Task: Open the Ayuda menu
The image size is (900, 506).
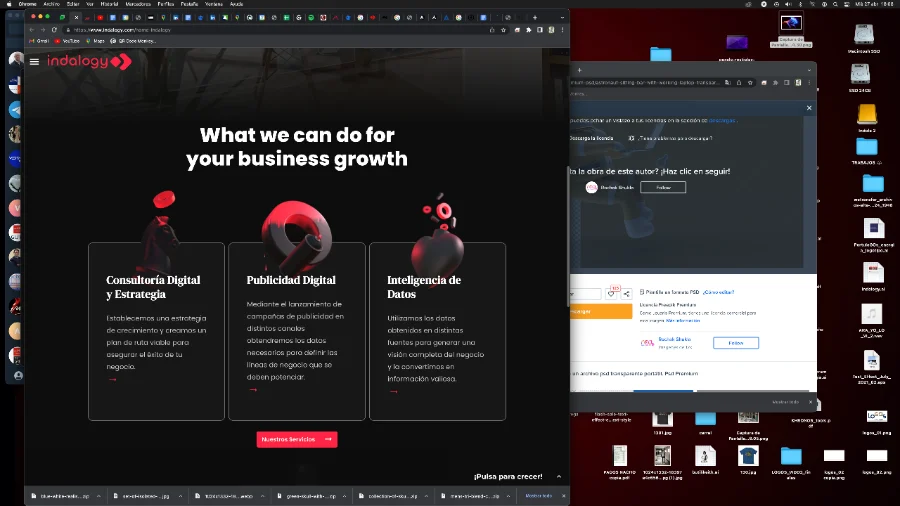Action: 236,4
